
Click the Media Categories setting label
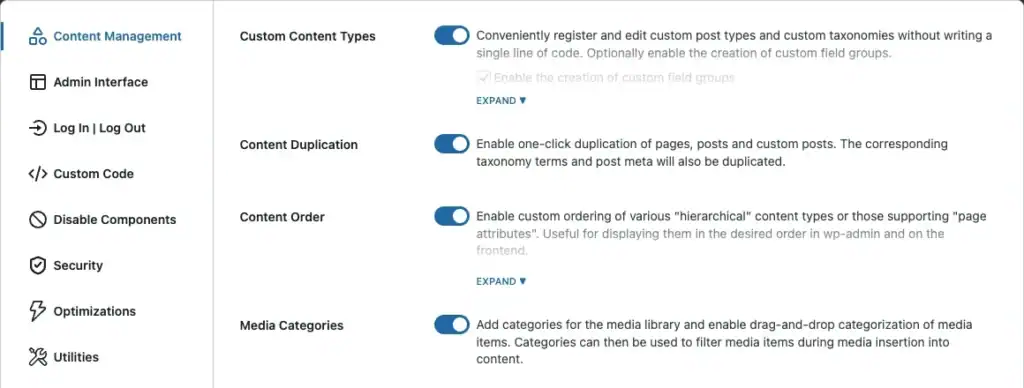(292, 325)
